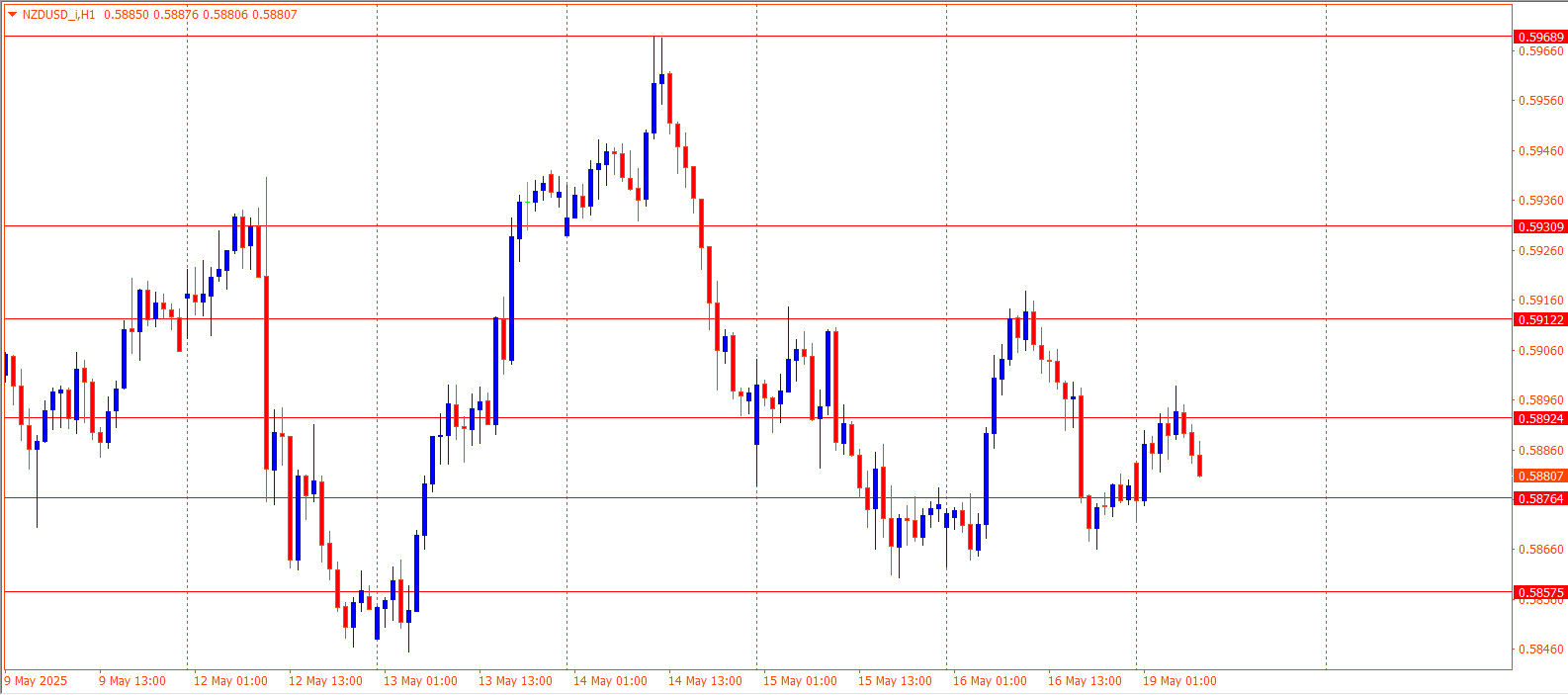The image size is (1568, 695).
Task: Click the close price 0.58807 in header
Action: 275,15
